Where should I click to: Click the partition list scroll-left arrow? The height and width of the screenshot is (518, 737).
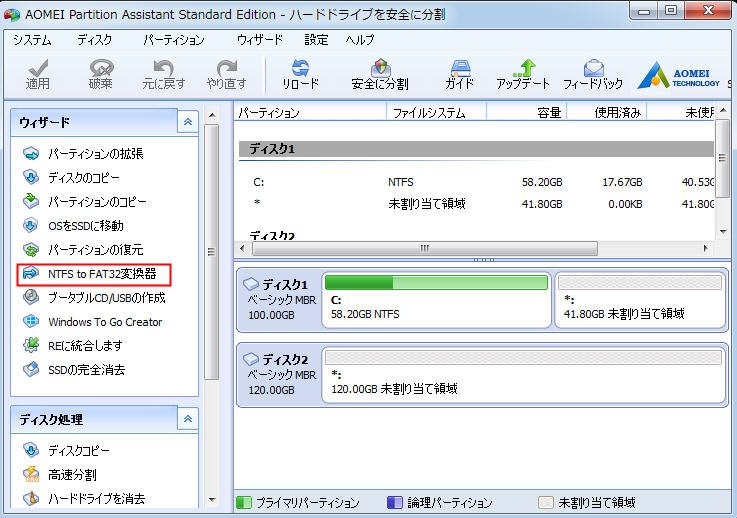242,248
